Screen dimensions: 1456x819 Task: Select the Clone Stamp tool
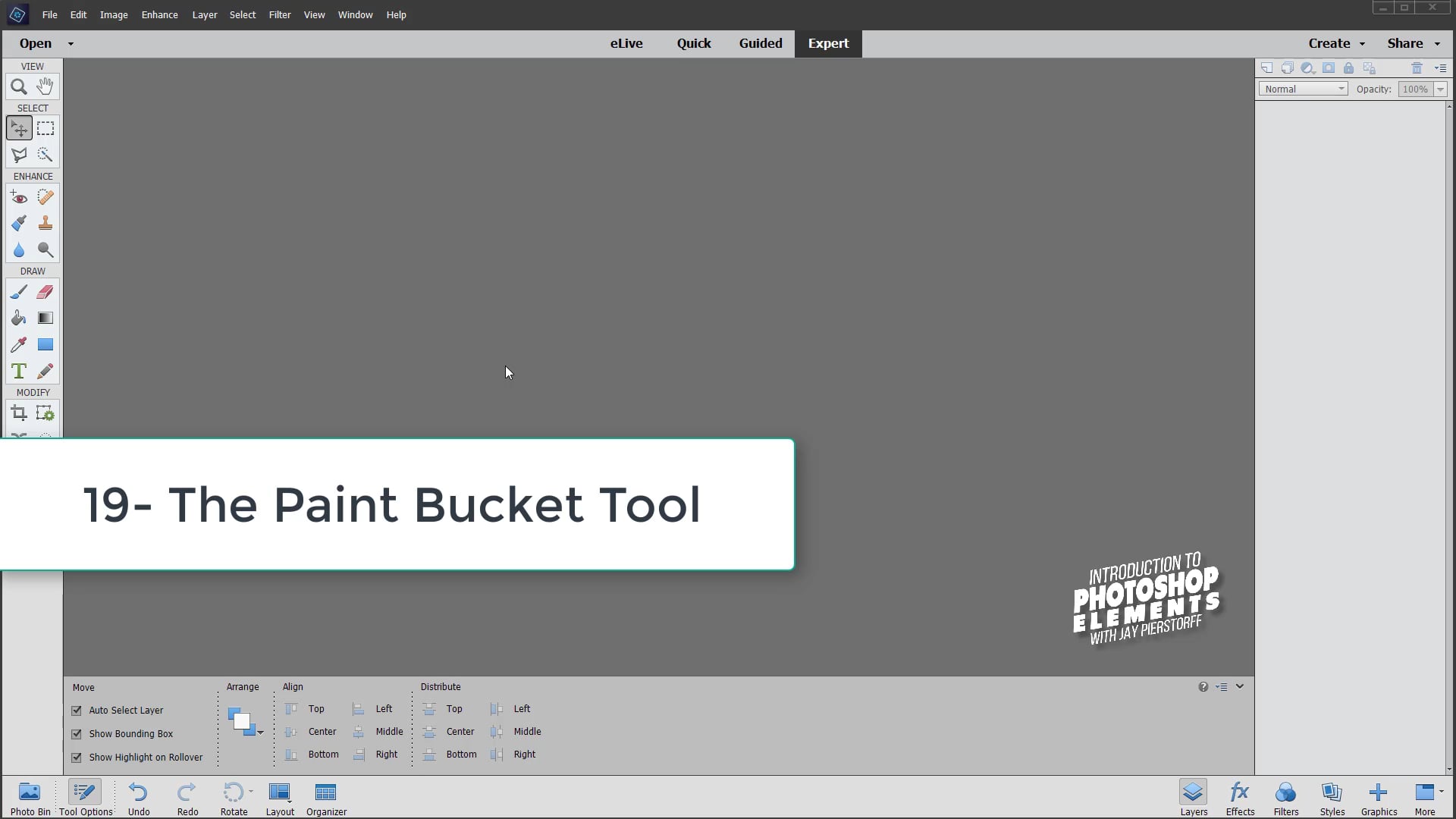coord(45,222)
